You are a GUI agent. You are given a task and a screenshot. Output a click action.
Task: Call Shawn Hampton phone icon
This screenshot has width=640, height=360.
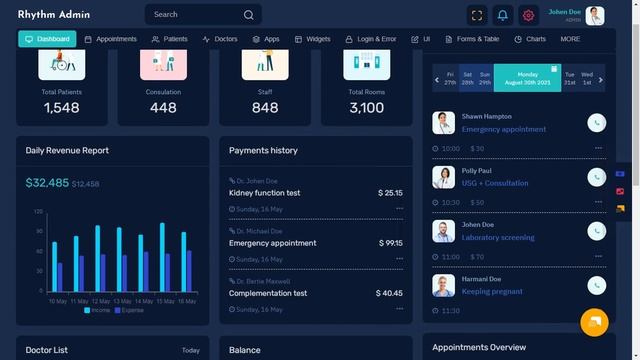click(596, 123)
